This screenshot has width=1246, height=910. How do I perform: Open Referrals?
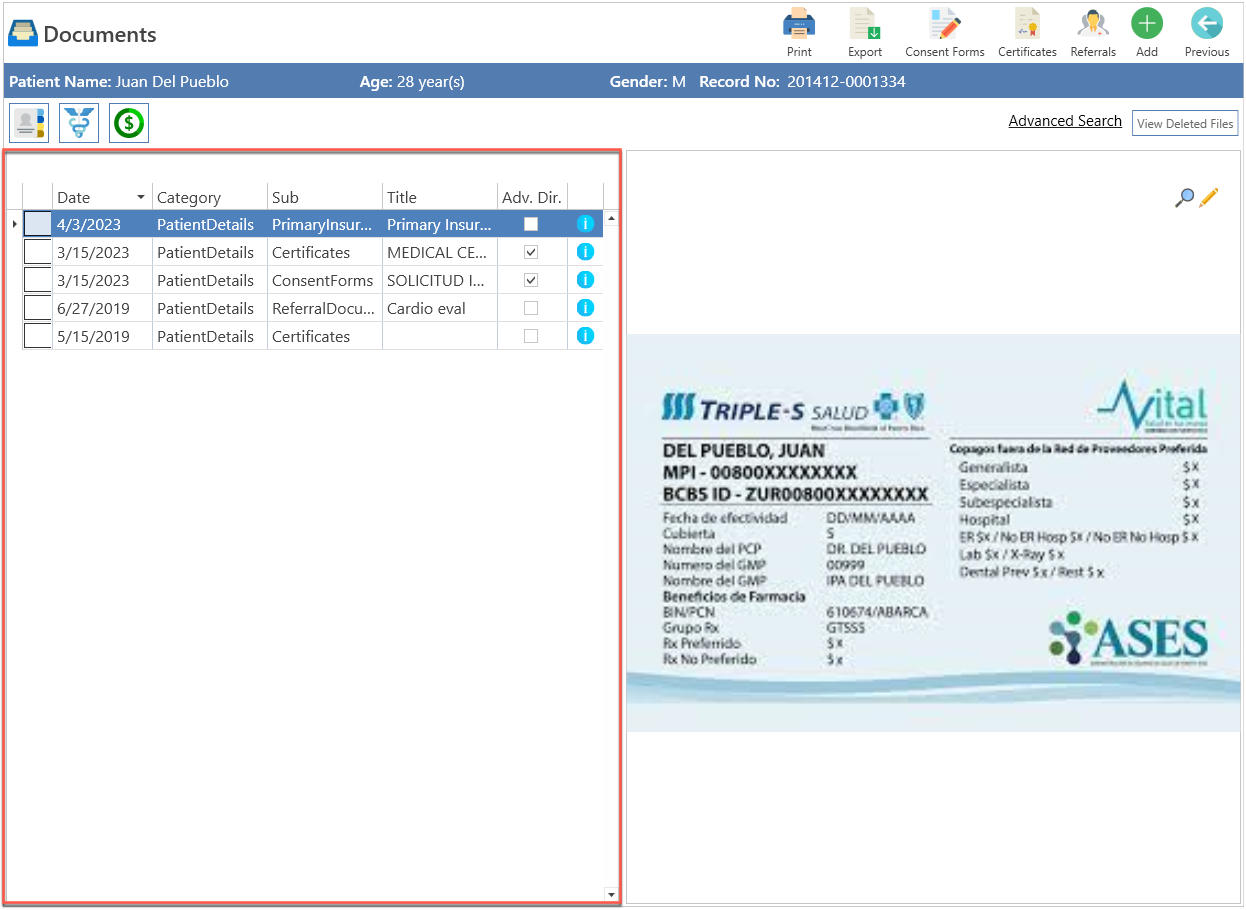(x=1093, y=32)
